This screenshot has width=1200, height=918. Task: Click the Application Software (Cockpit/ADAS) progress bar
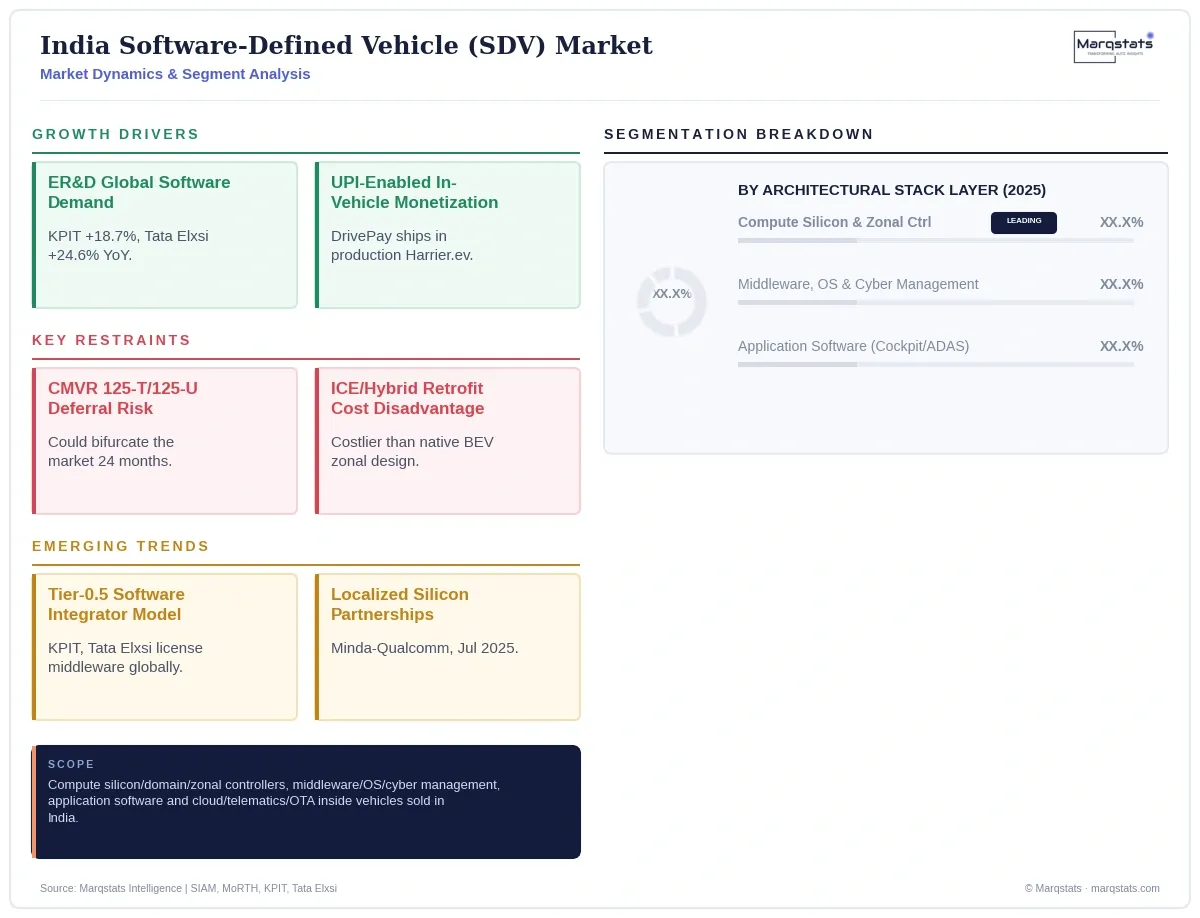coord(936,365)
